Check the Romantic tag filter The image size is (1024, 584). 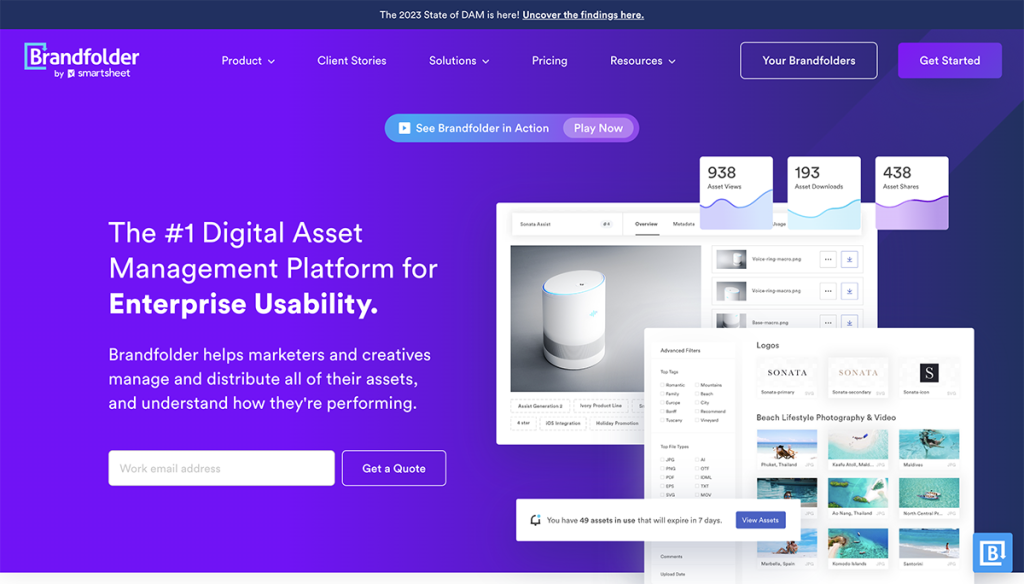pyautogui.click(x=662, y=384)
